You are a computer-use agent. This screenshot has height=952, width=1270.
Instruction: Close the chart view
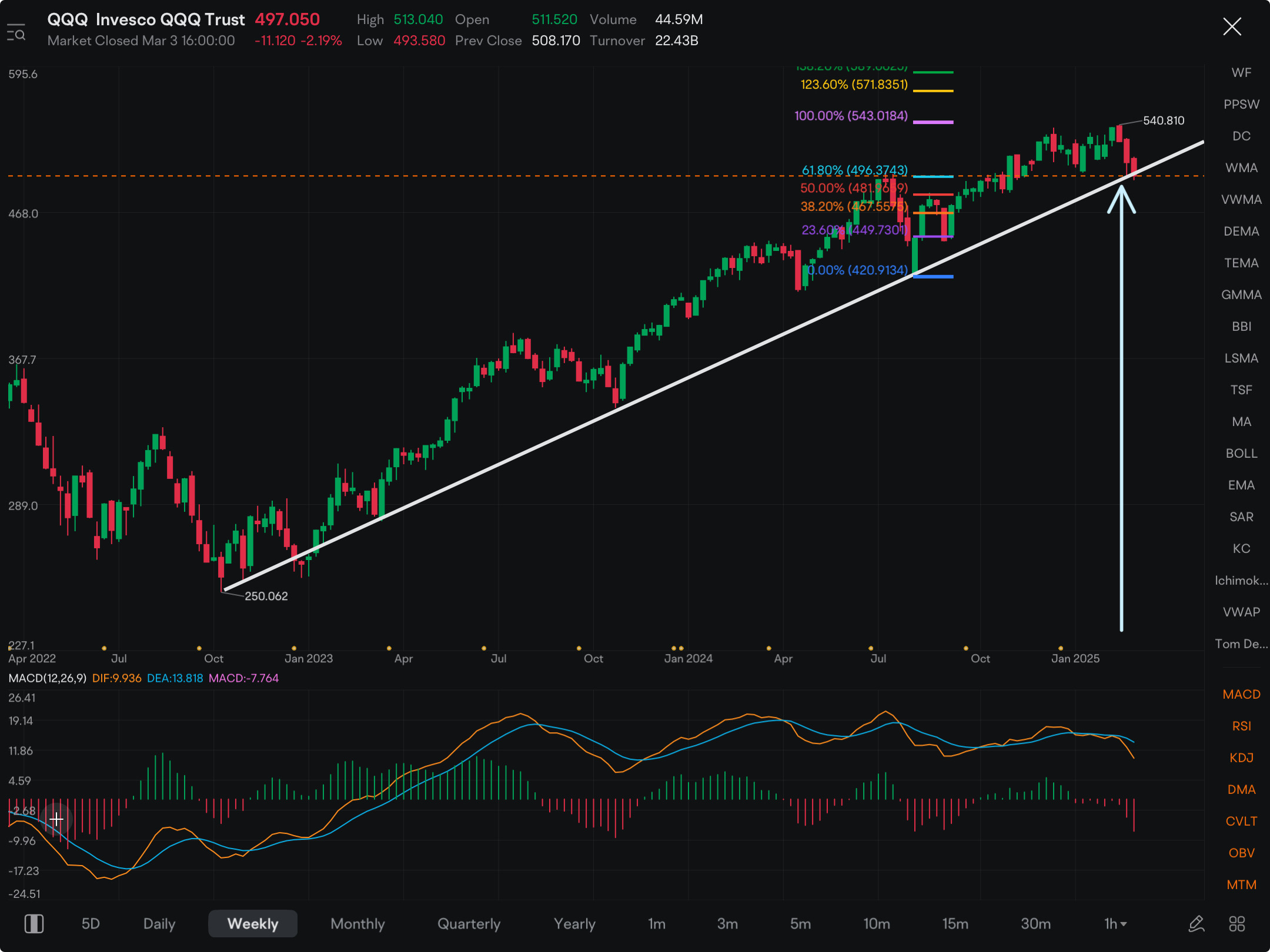pos(1232,26)
